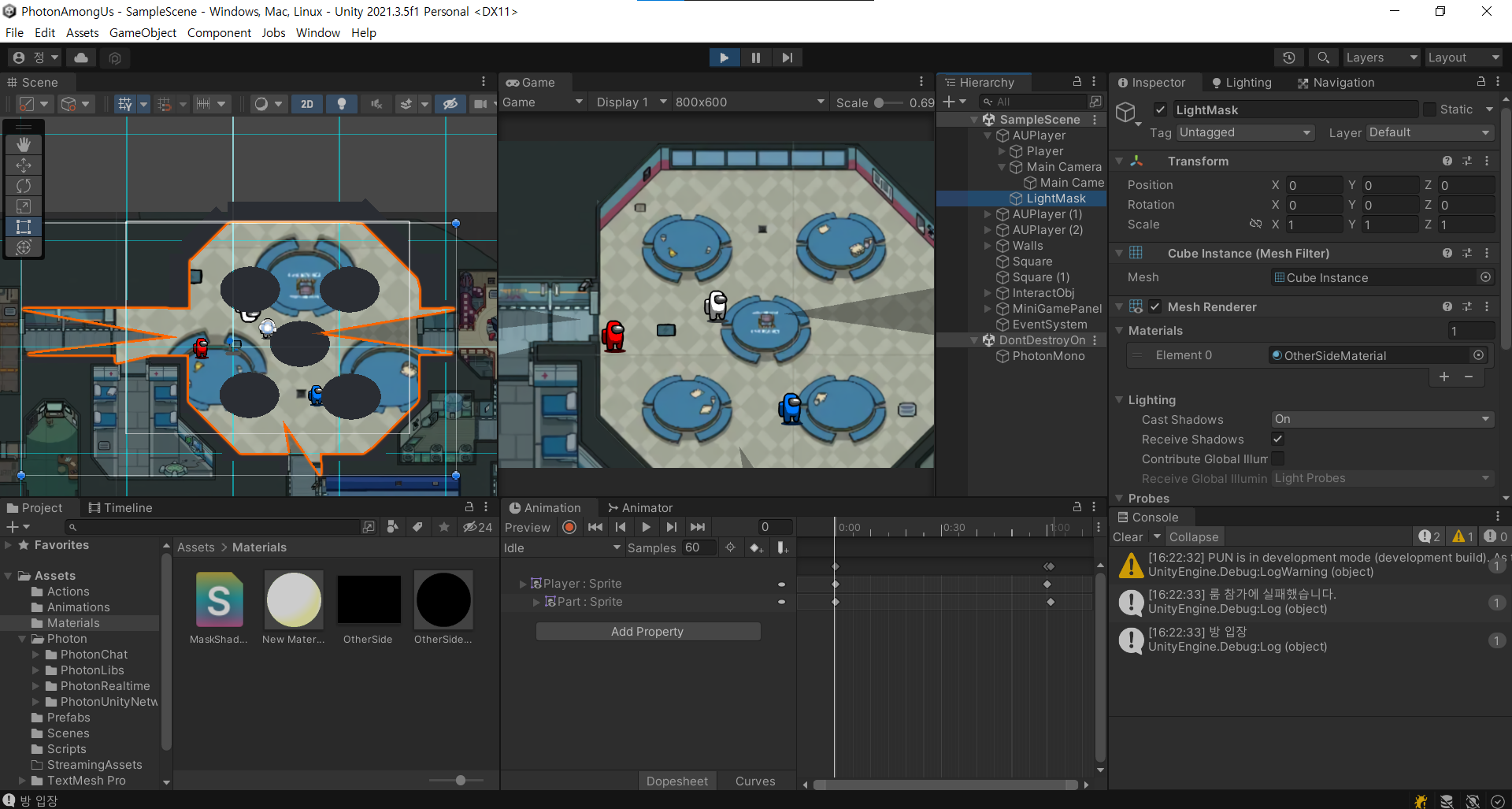Switch to the Lighting tab
Viewport: 1512px width, 809px height.
click(x=1241, y=83)
